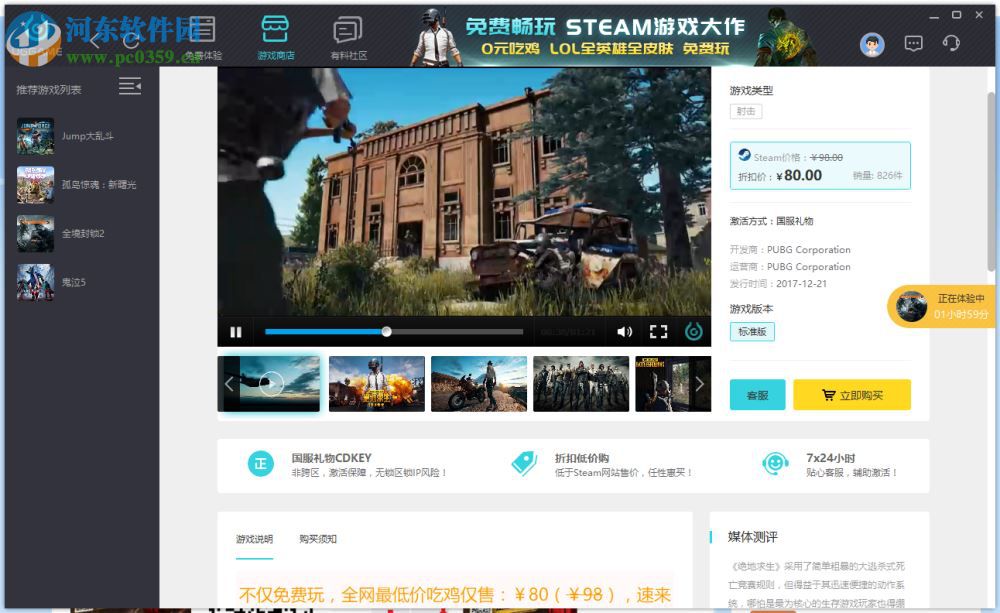Mute the video player volume

tap(625, 331)
